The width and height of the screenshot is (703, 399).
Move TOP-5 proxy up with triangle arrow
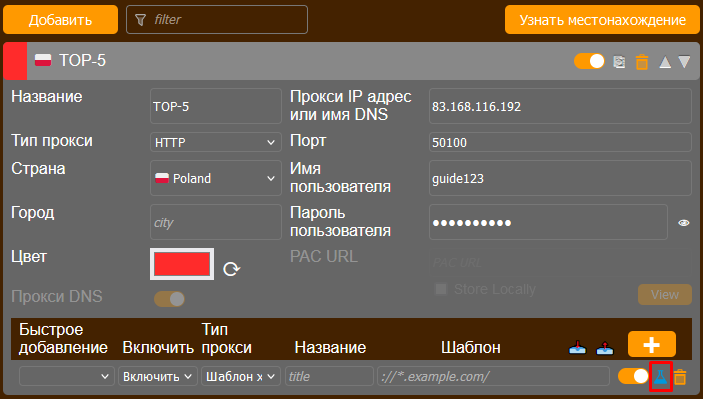click(x=665, y=62)
